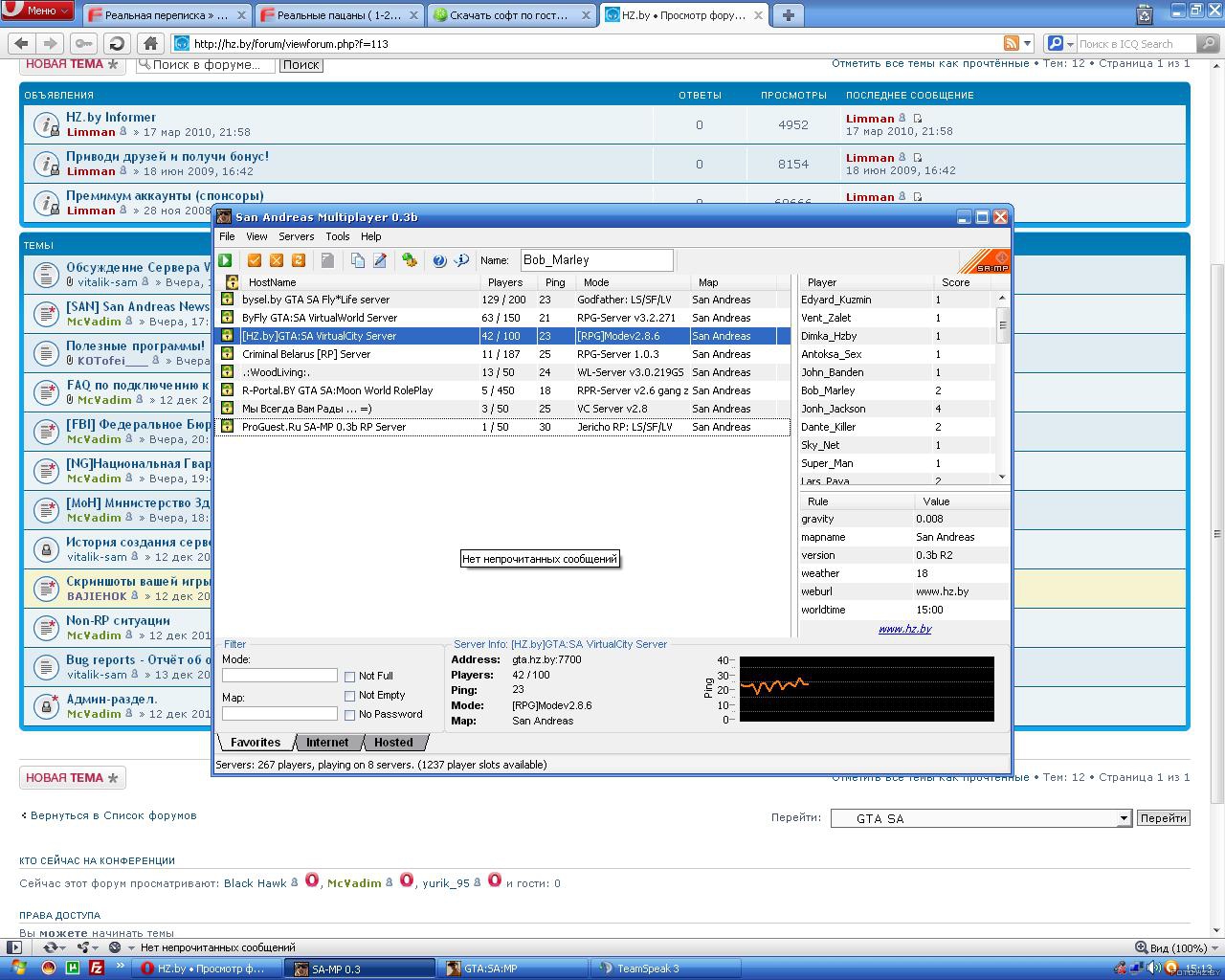1225x980 pixels.
Task: Click the closed tabs trash icon in Opera
Action: [1144, 13]
